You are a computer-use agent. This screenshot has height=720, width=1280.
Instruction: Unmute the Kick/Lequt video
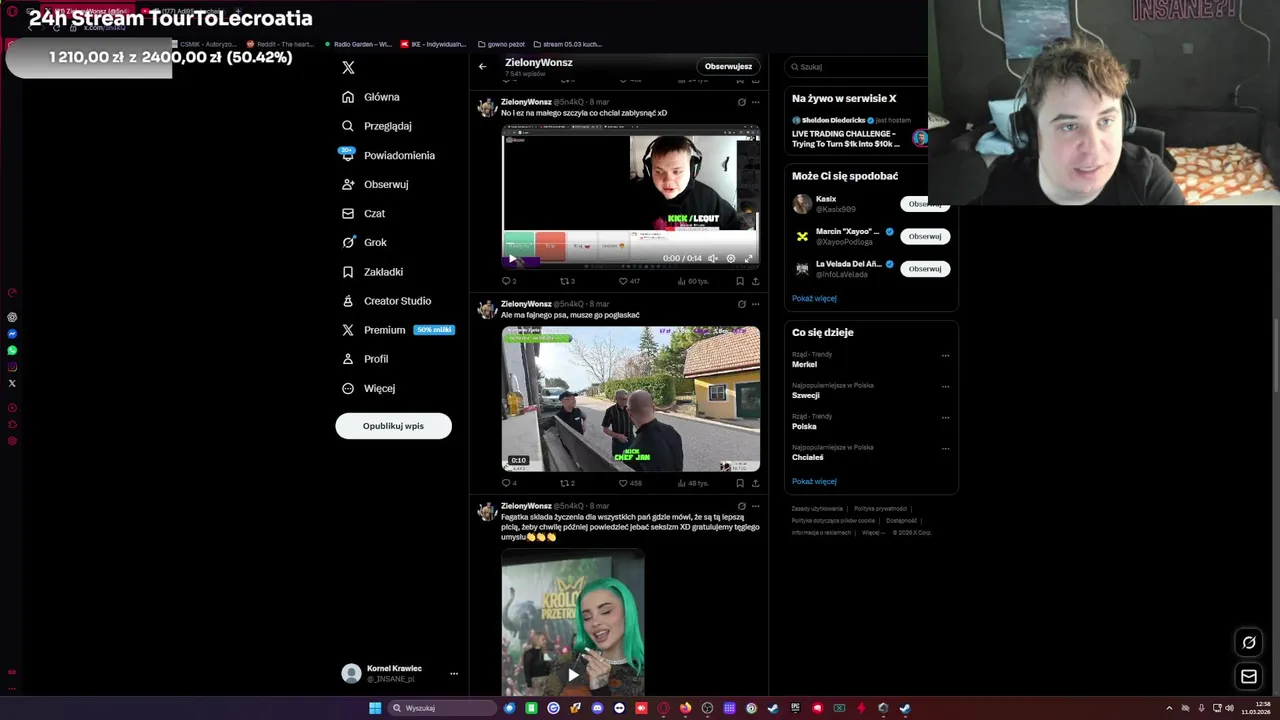click(x=713, y=258)
